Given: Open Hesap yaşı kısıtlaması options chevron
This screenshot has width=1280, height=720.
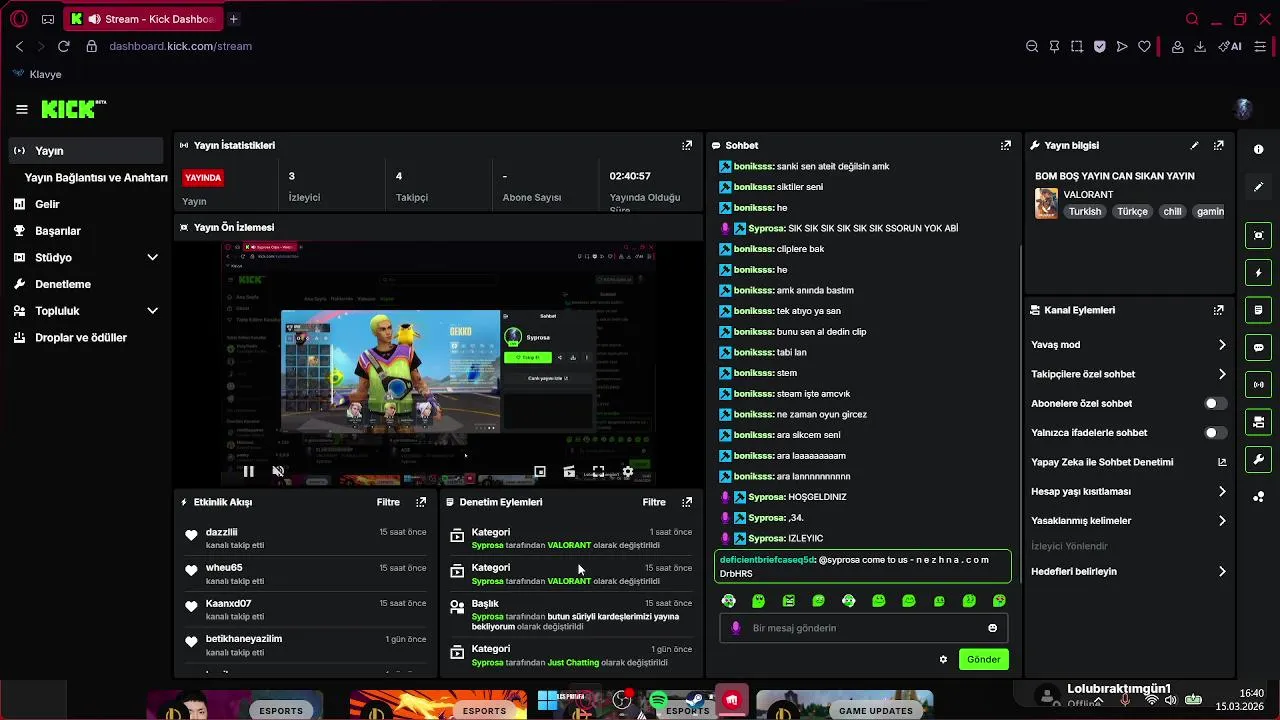Looking at the screenshot, I should 1222,491.
